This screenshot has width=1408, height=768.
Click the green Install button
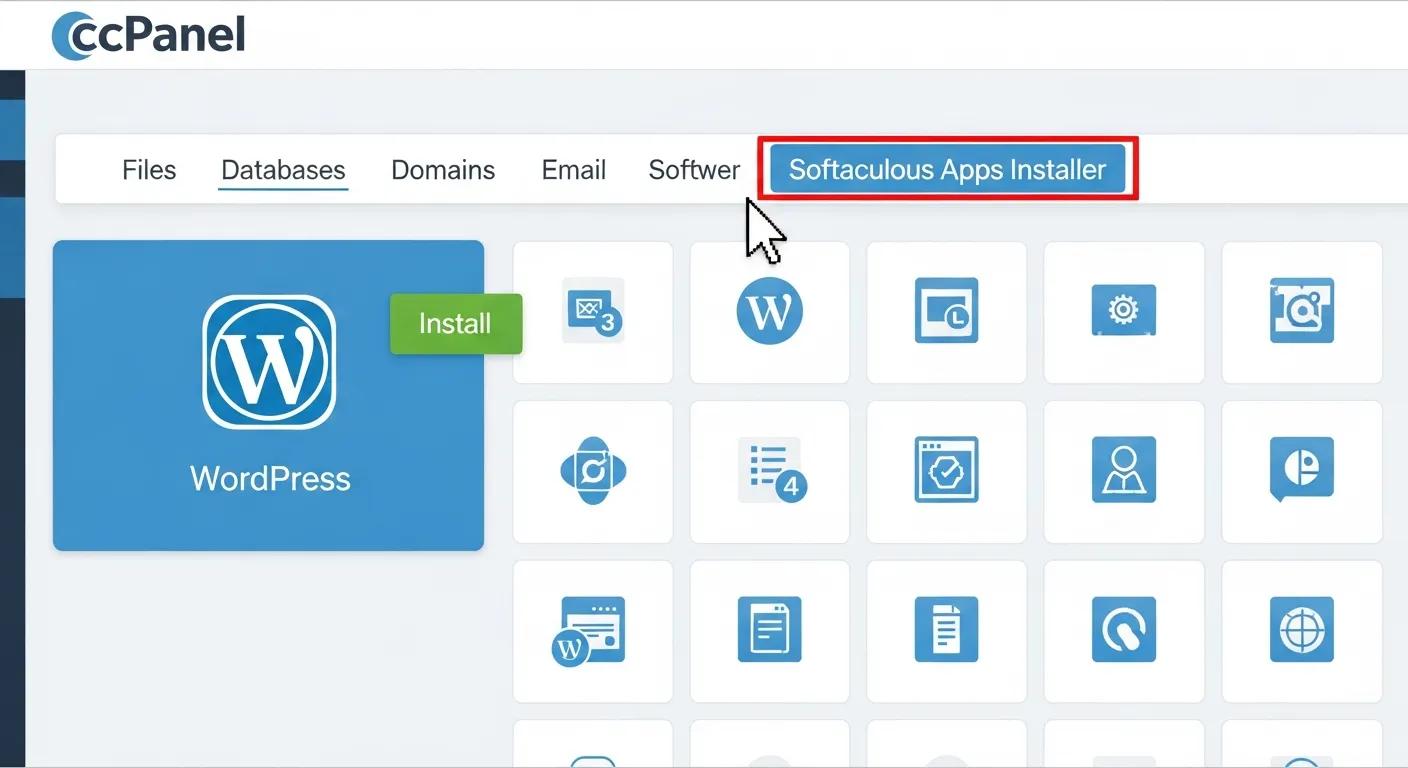456,323
